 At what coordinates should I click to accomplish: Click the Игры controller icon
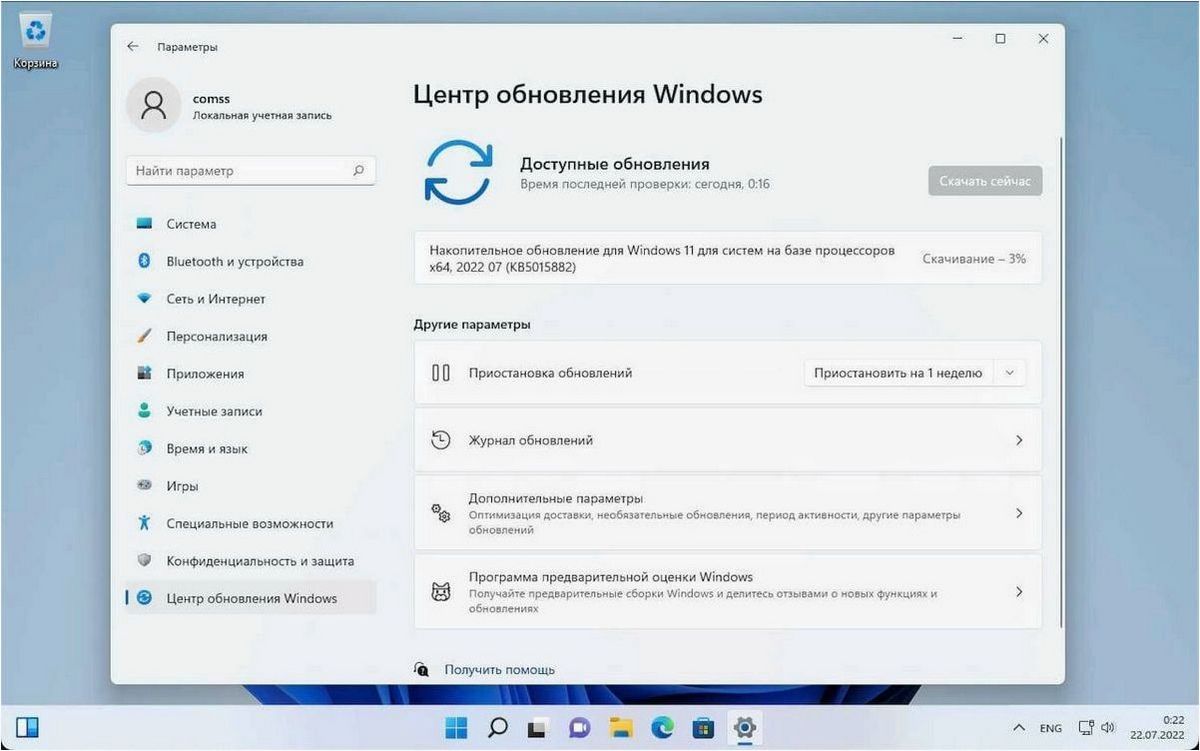[144, 486]
